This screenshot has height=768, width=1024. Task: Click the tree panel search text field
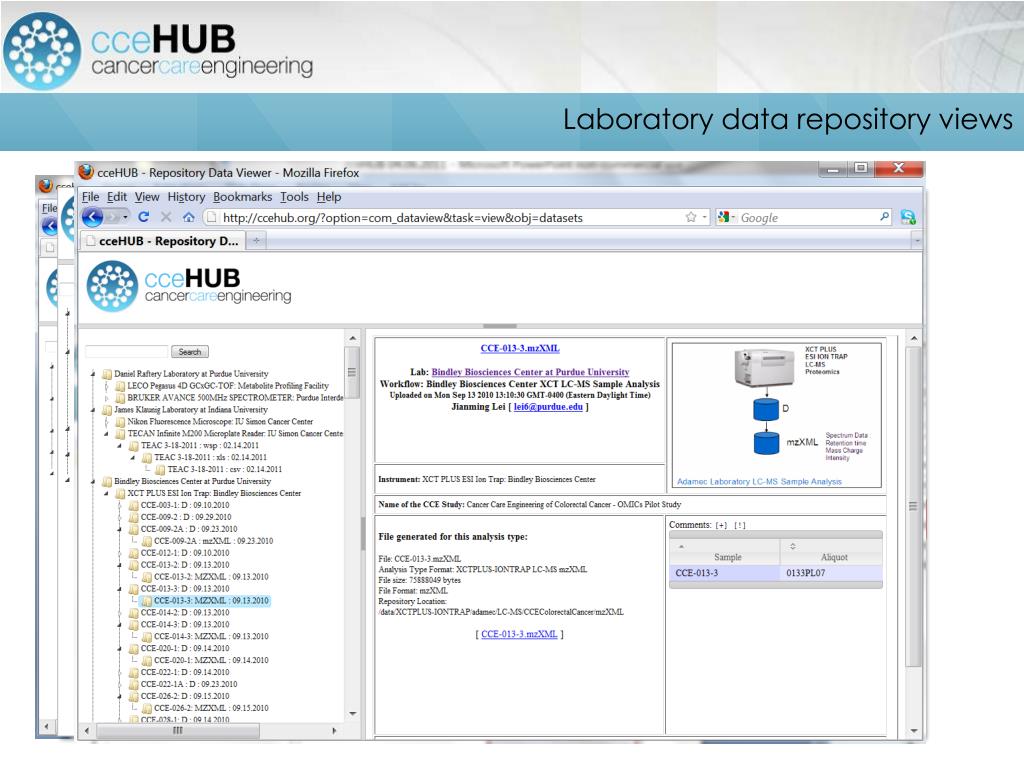point(127,352)
